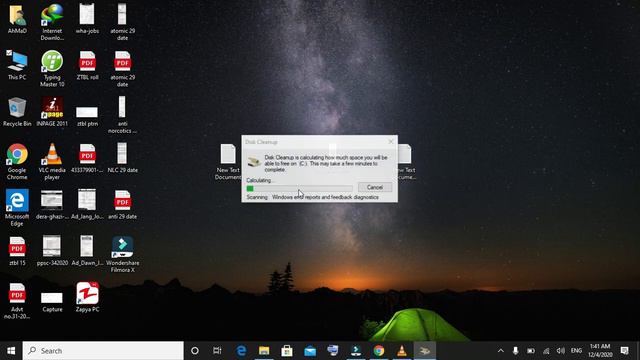Screen dimensions: 640x360
Task: Select the Internet Download Manager shortcut
Action: click(x=52, y=22)
